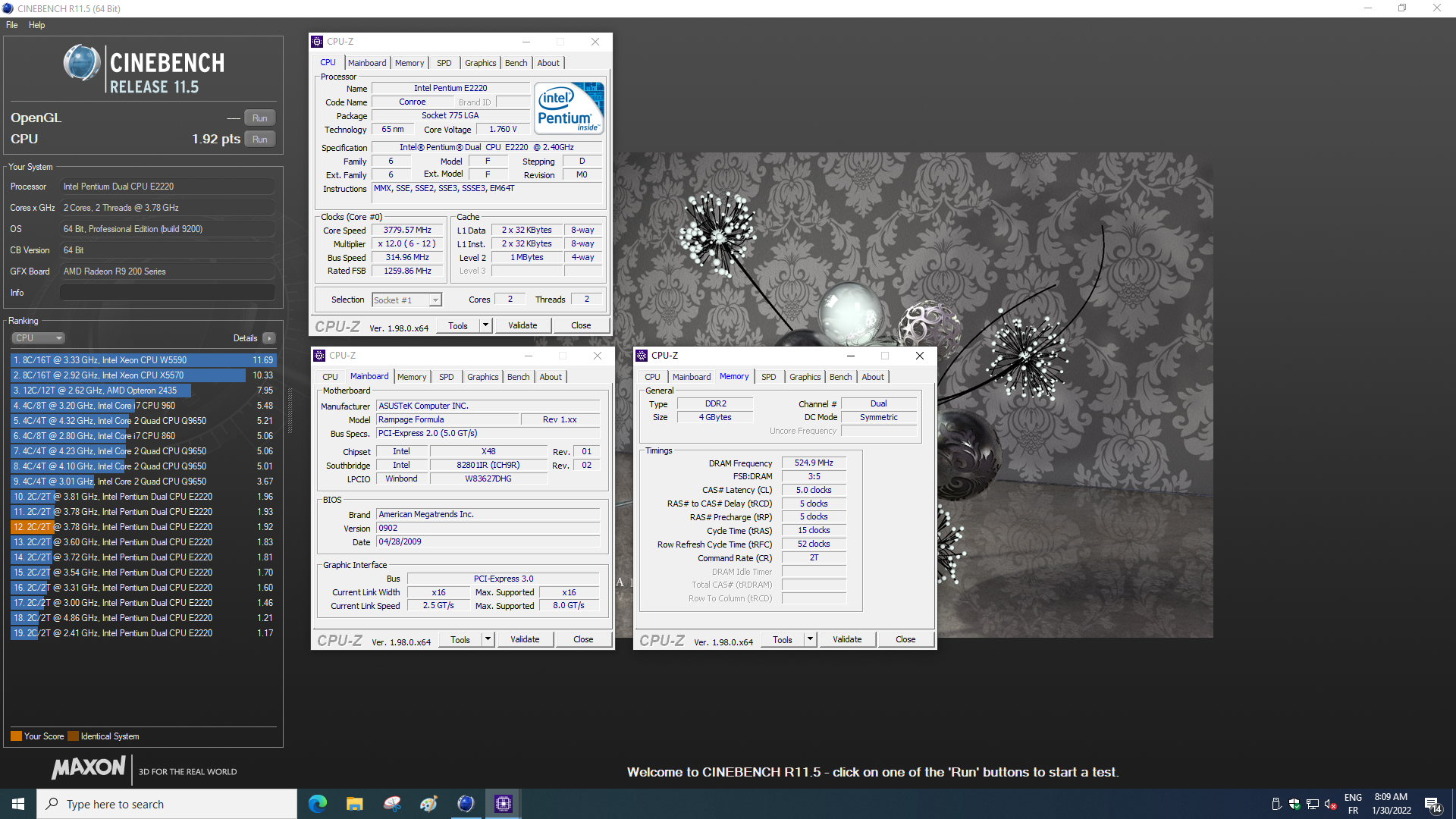
Task: Click the GFX Board AMD Radeon R9 200 field
Action: (x=167, y=271)
